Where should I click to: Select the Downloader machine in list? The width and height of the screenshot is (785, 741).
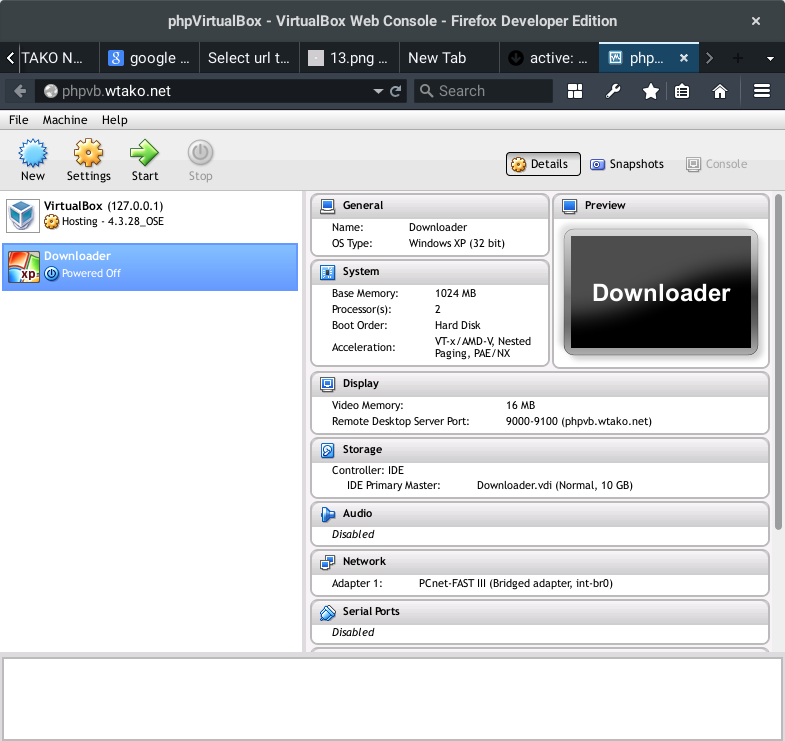[150, 267]
